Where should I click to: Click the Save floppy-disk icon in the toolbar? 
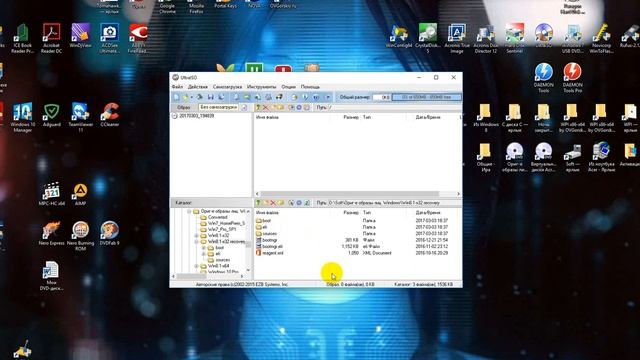point(211,97)
